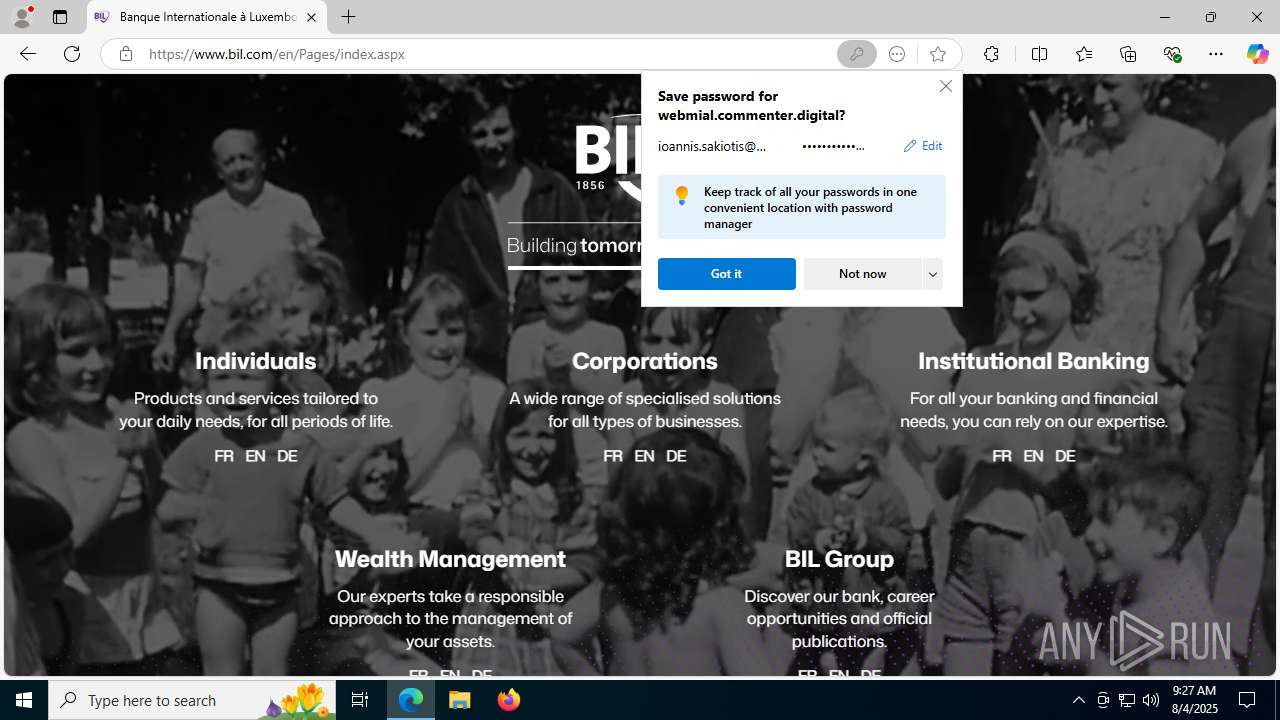The width and height of the screenshot is (1280, 720).
Task: Open Windows Start menu
Action: 24,700
